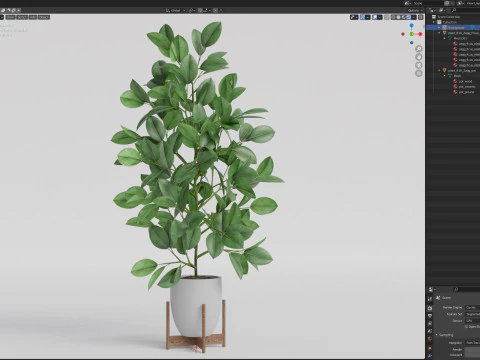Viewport: 480px width, 360px height.
Task: Toggle X-ray mode
Action: coord(387,17)
